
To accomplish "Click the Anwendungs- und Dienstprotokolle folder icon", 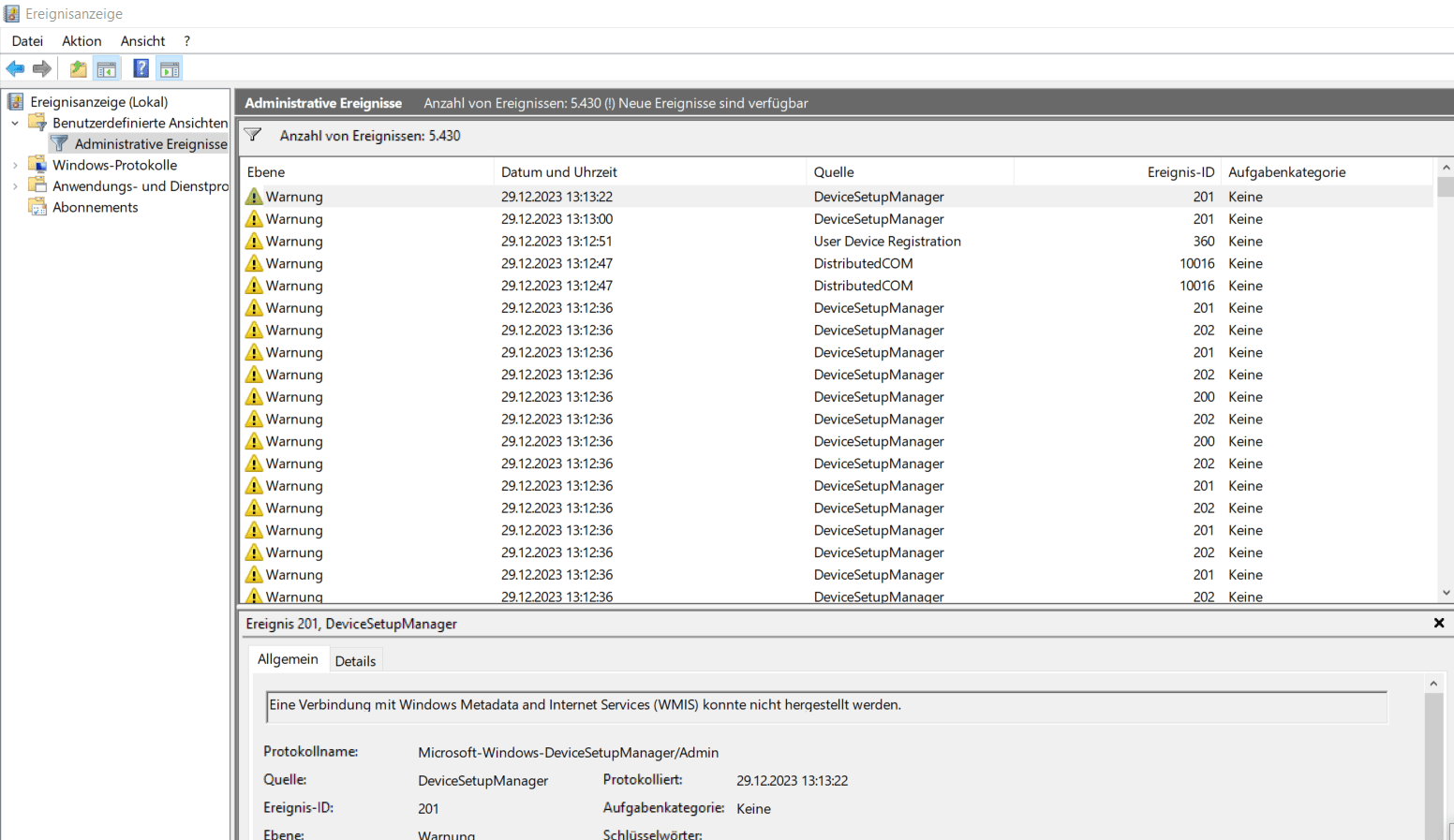I will 37,185.
